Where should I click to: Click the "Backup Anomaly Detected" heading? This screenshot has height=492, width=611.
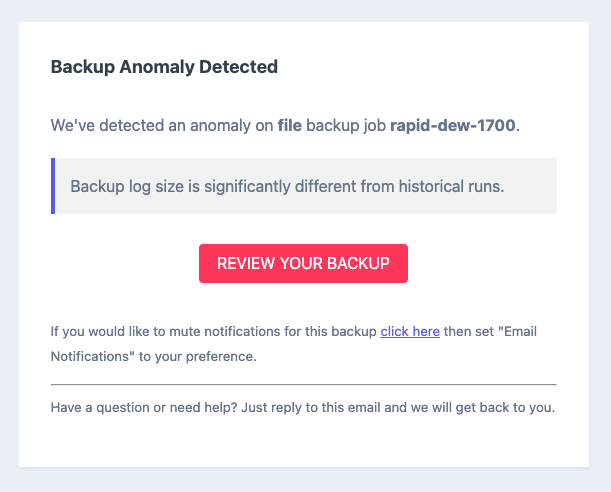tap(164, 68)
